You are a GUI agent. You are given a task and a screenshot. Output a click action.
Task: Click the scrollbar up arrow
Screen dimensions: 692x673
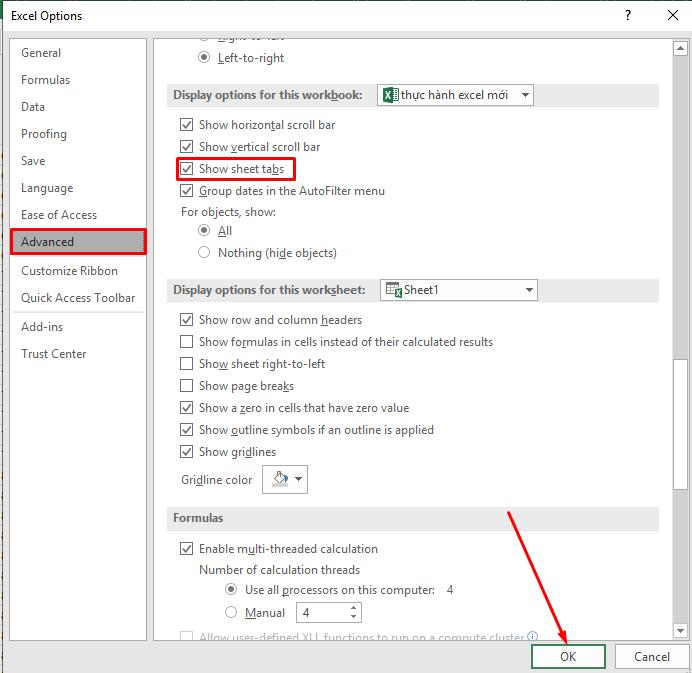(x=680, y=48)
